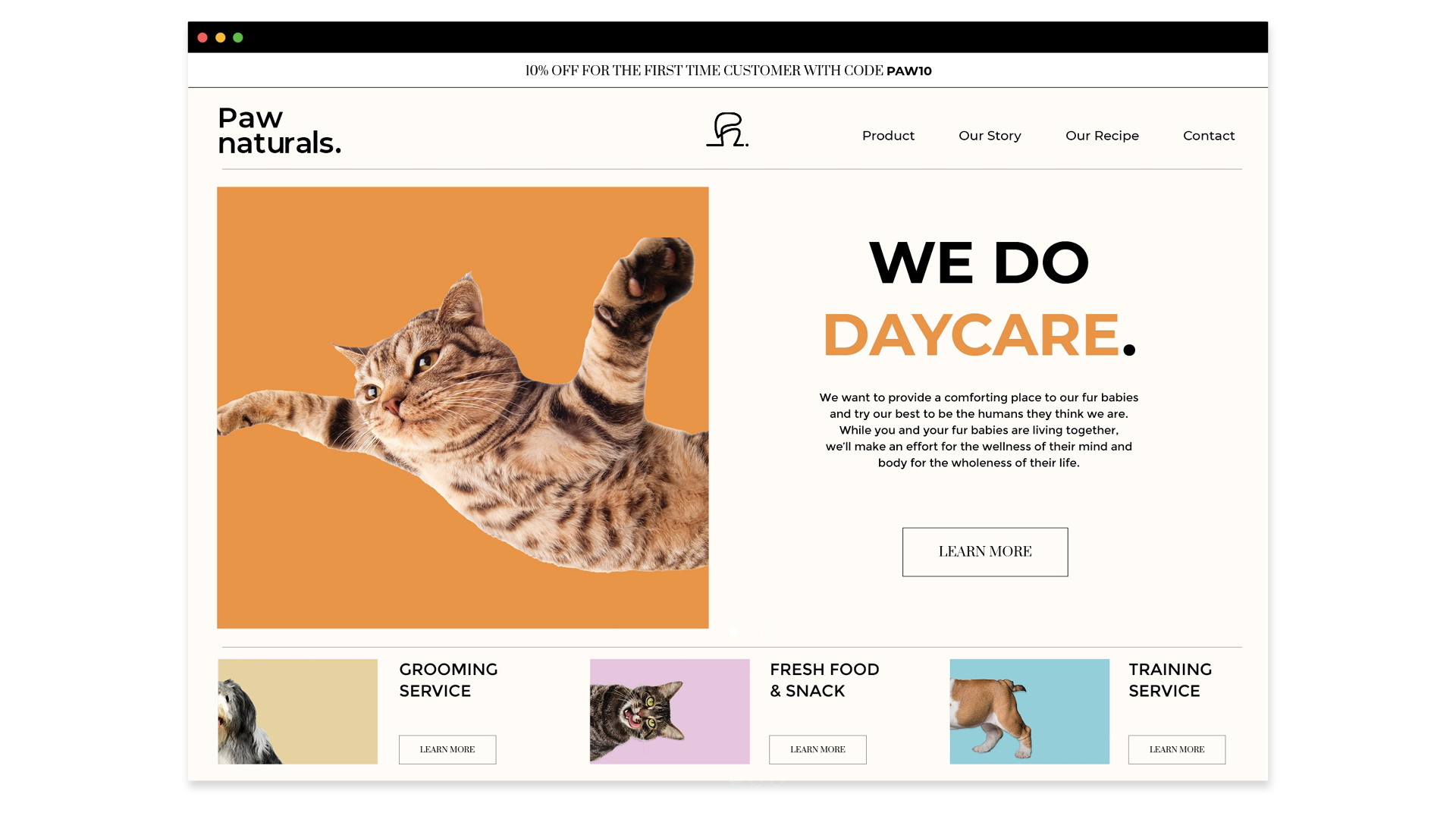This screenshot has width=1456, height=819.
Task: Click the orange flying cat hero image
Action: (463, 408)
